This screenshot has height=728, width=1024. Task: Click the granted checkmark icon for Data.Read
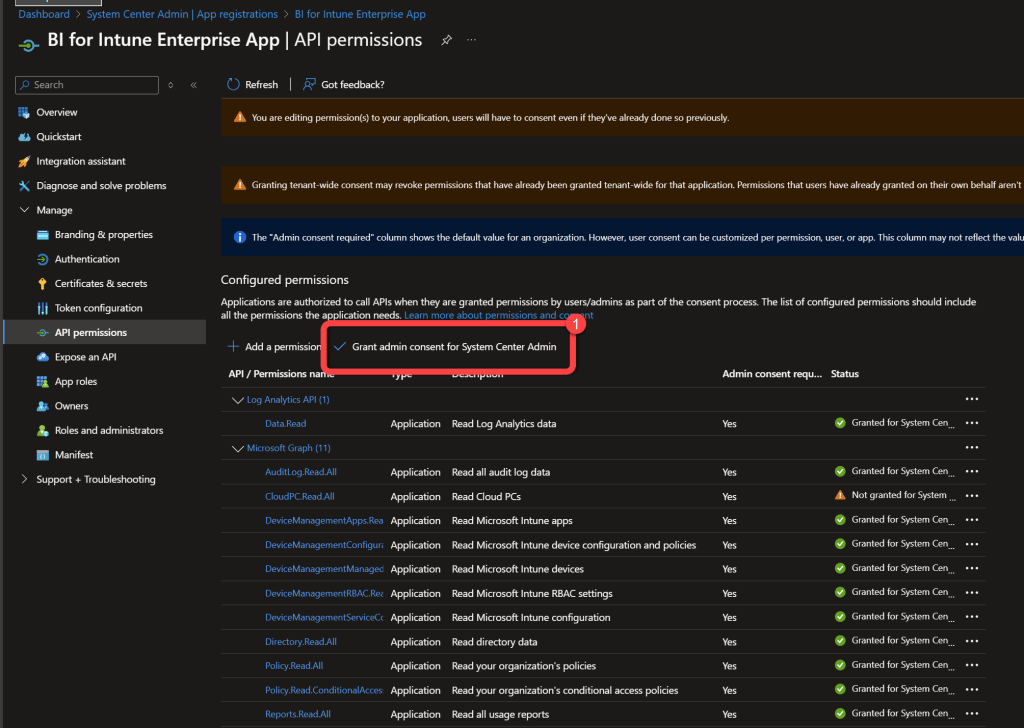click(x=840, y=422)
